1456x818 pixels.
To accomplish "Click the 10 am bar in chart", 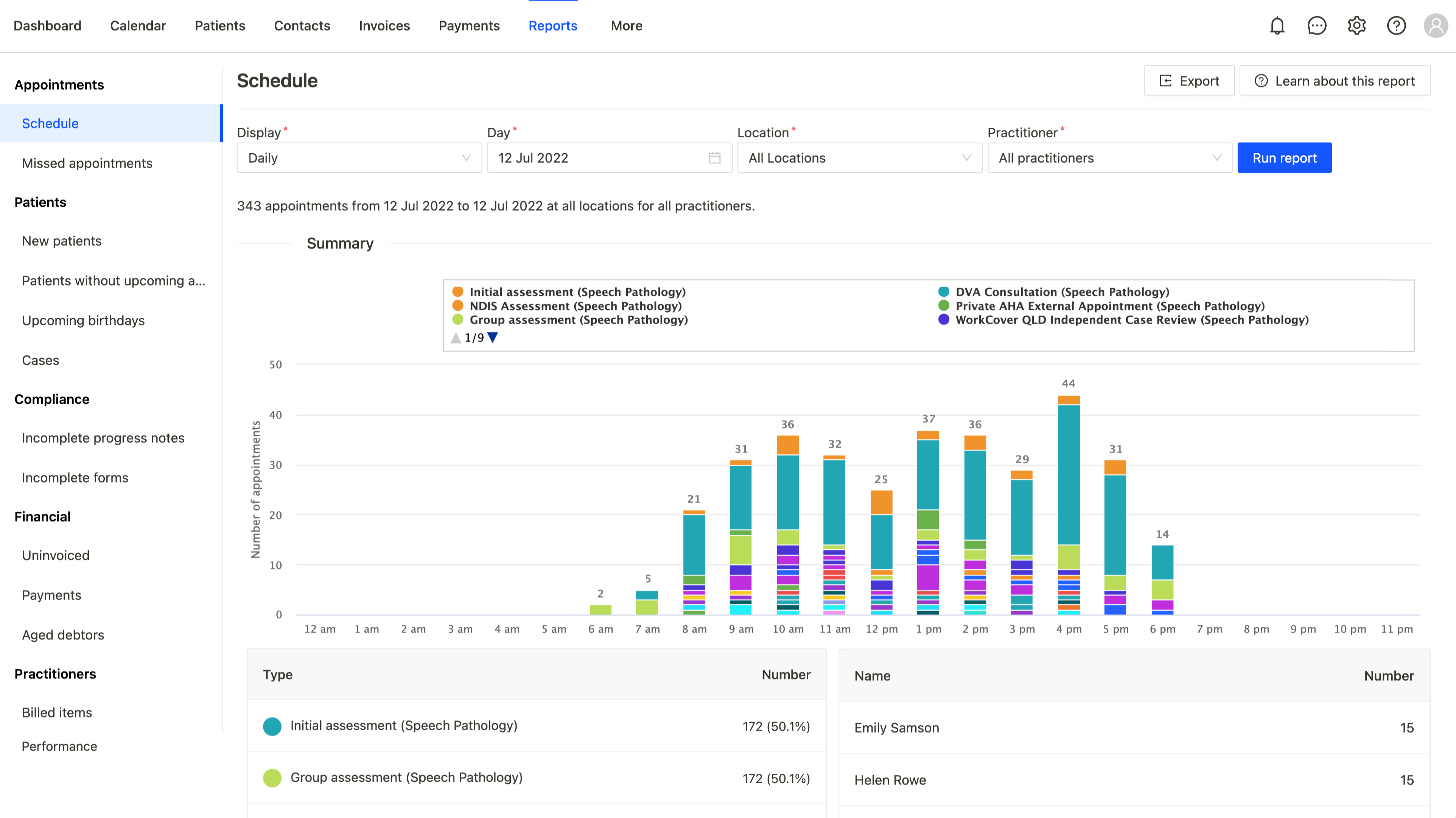I will (787, 525).
